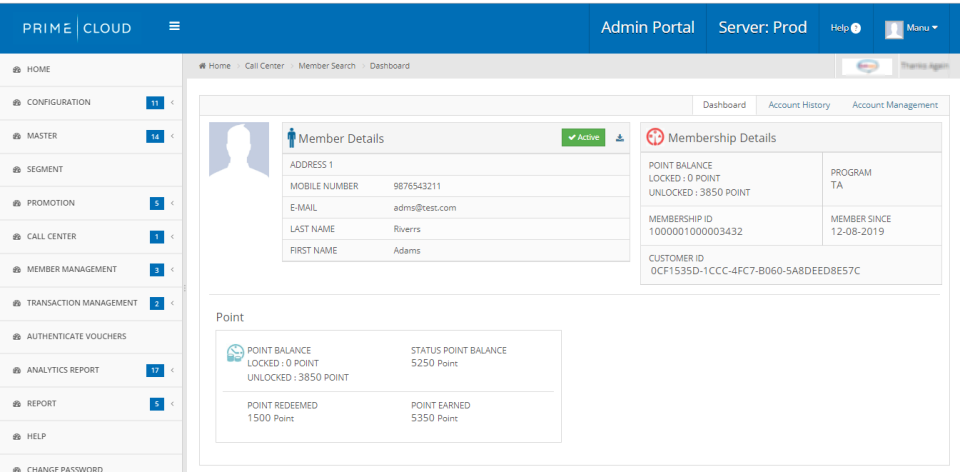Image resolution: width=960 pixels, height=472 pixels.
Task: Click the Dashboard breadcrumb item
Action: point(390,66)
